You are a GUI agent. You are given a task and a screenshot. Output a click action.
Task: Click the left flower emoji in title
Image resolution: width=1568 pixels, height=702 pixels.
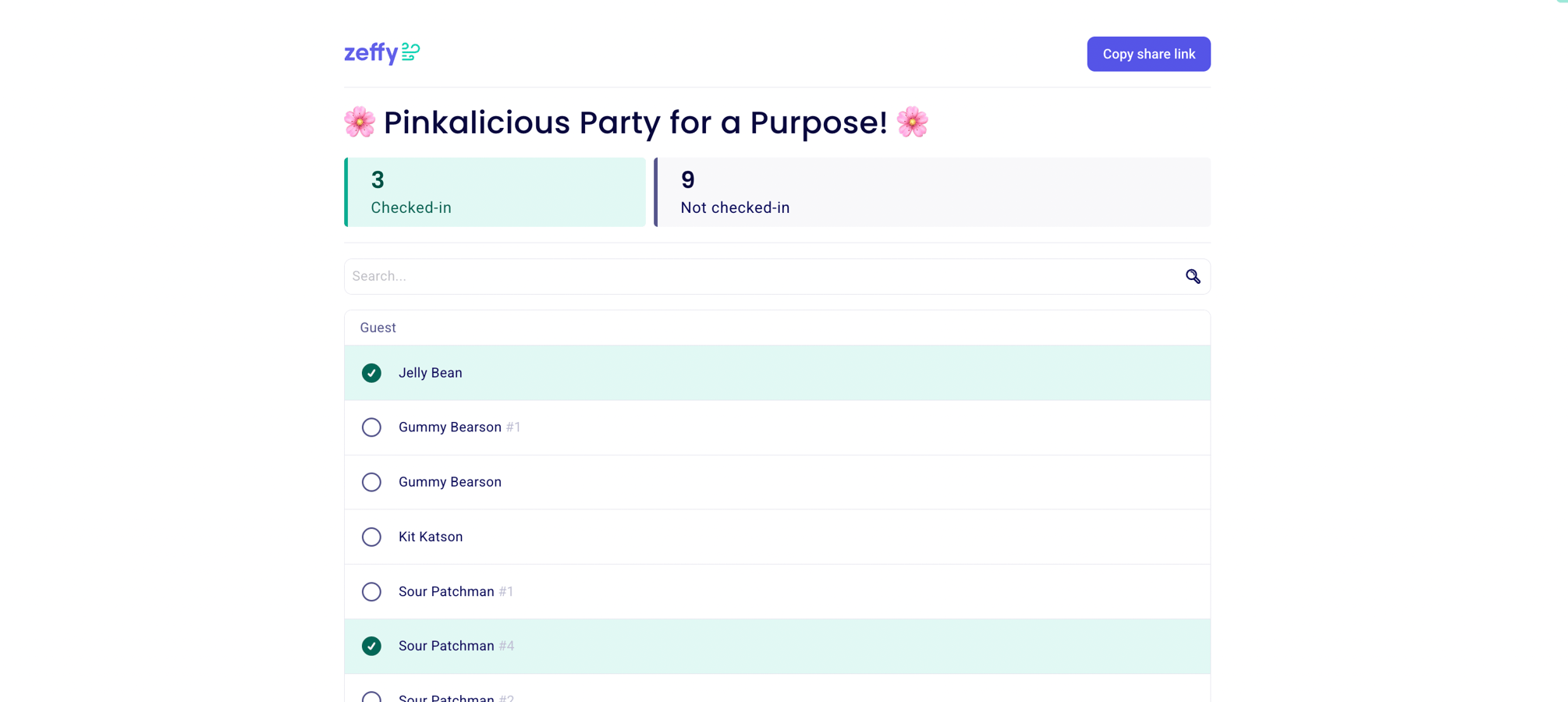[x=360, y=122]
